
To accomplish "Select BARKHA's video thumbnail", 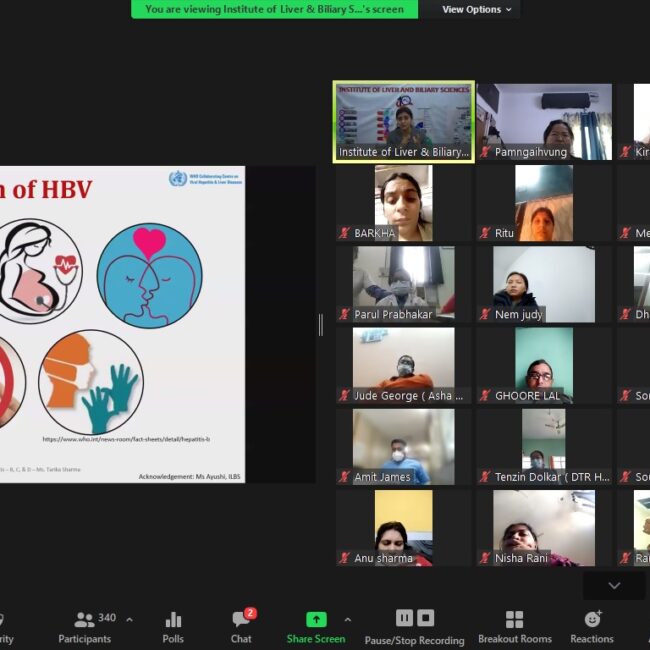I will pyautogui.click(x=403, y=202).
